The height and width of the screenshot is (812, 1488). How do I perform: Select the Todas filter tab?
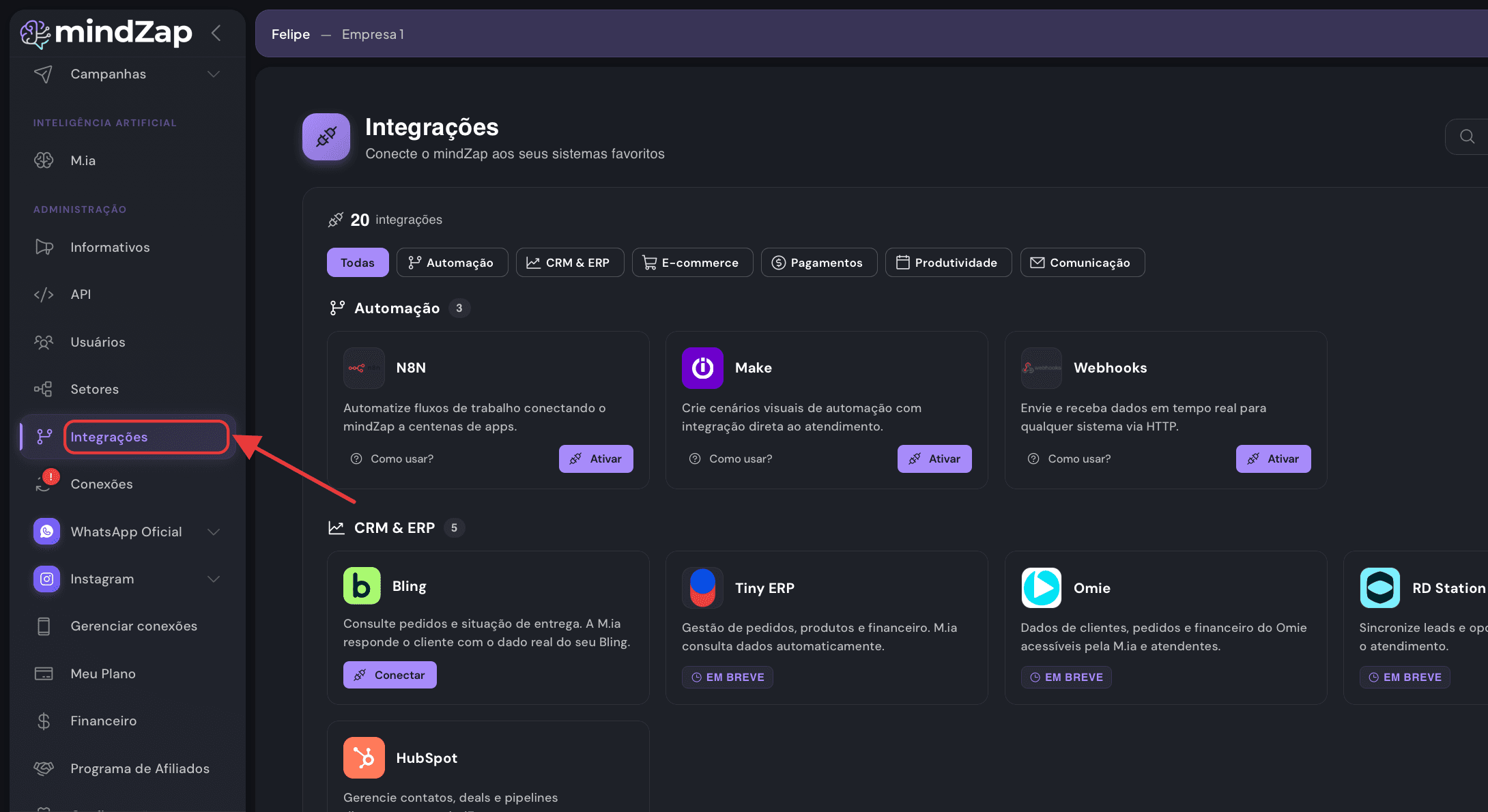358,263
